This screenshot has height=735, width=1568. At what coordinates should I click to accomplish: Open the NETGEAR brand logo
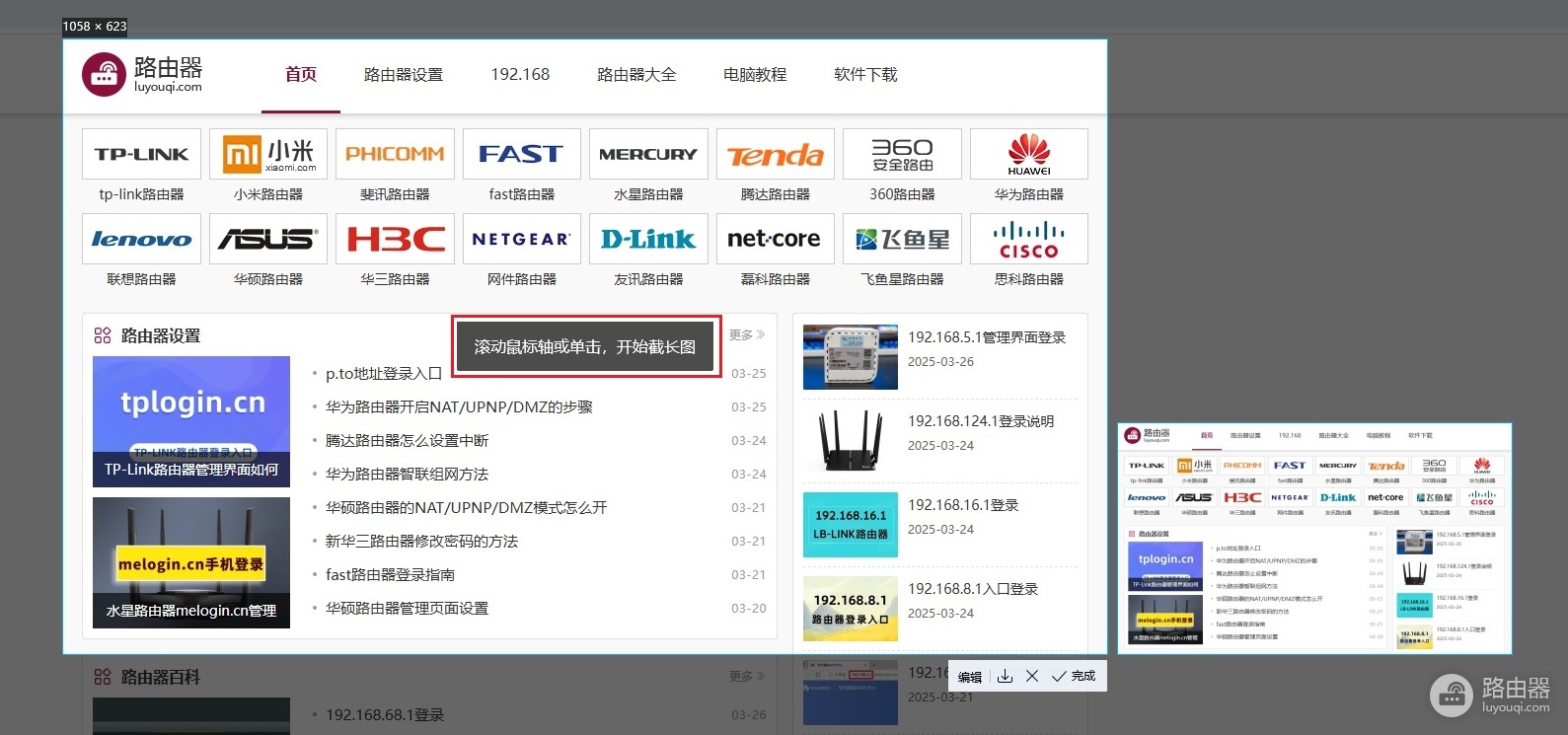(522, 239)
